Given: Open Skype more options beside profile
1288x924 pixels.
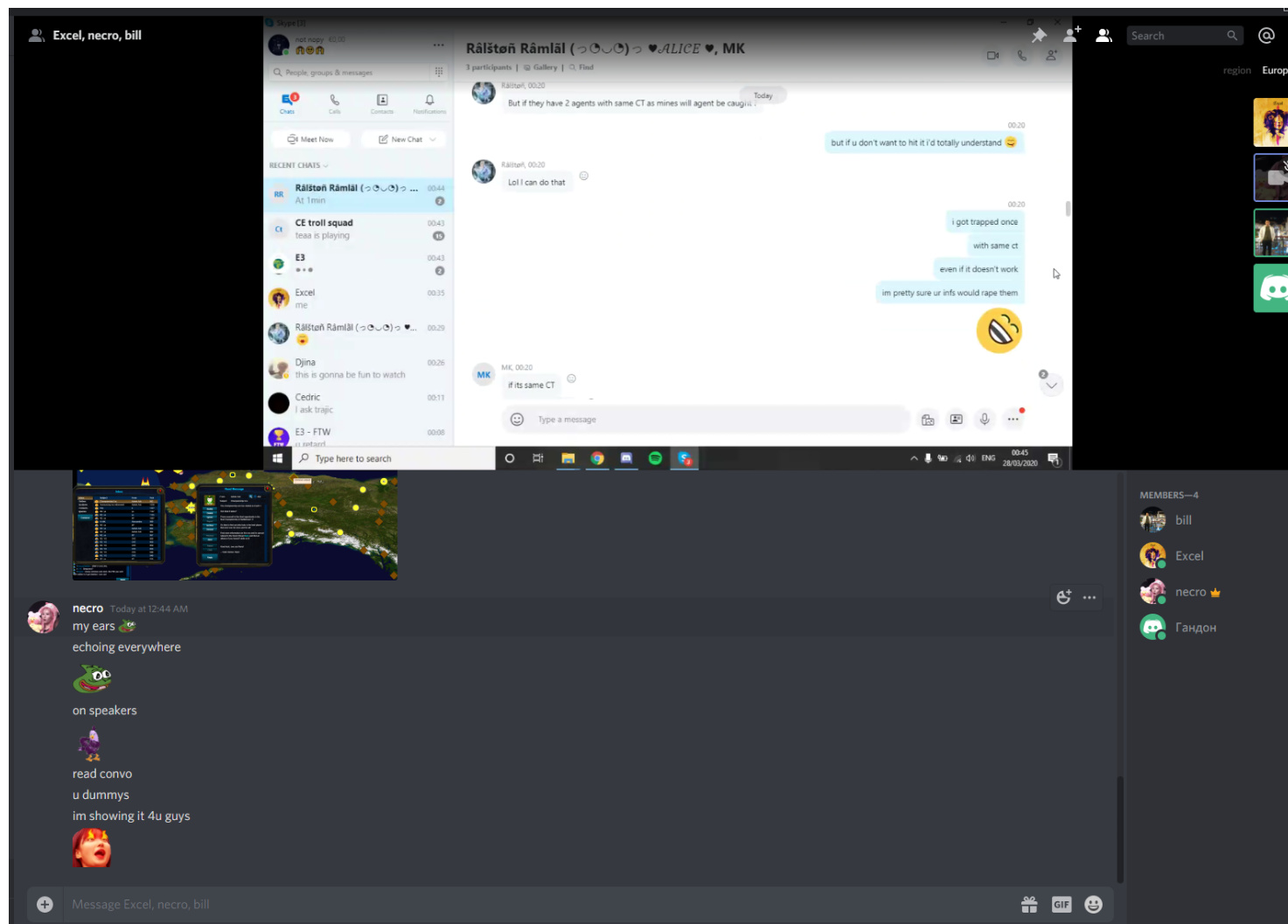Looking at the screenshot, I should pos(438,45).
